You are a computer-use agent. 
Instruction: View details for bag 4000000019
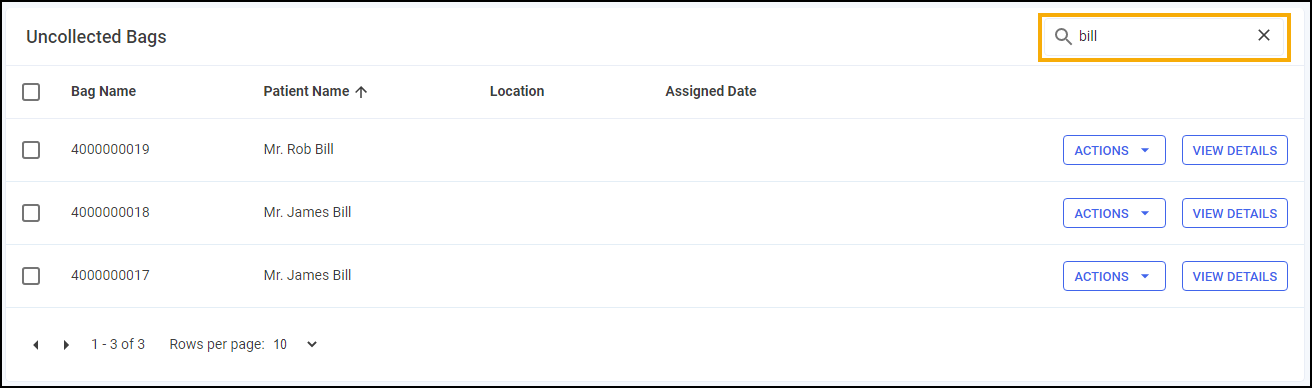1234,151
